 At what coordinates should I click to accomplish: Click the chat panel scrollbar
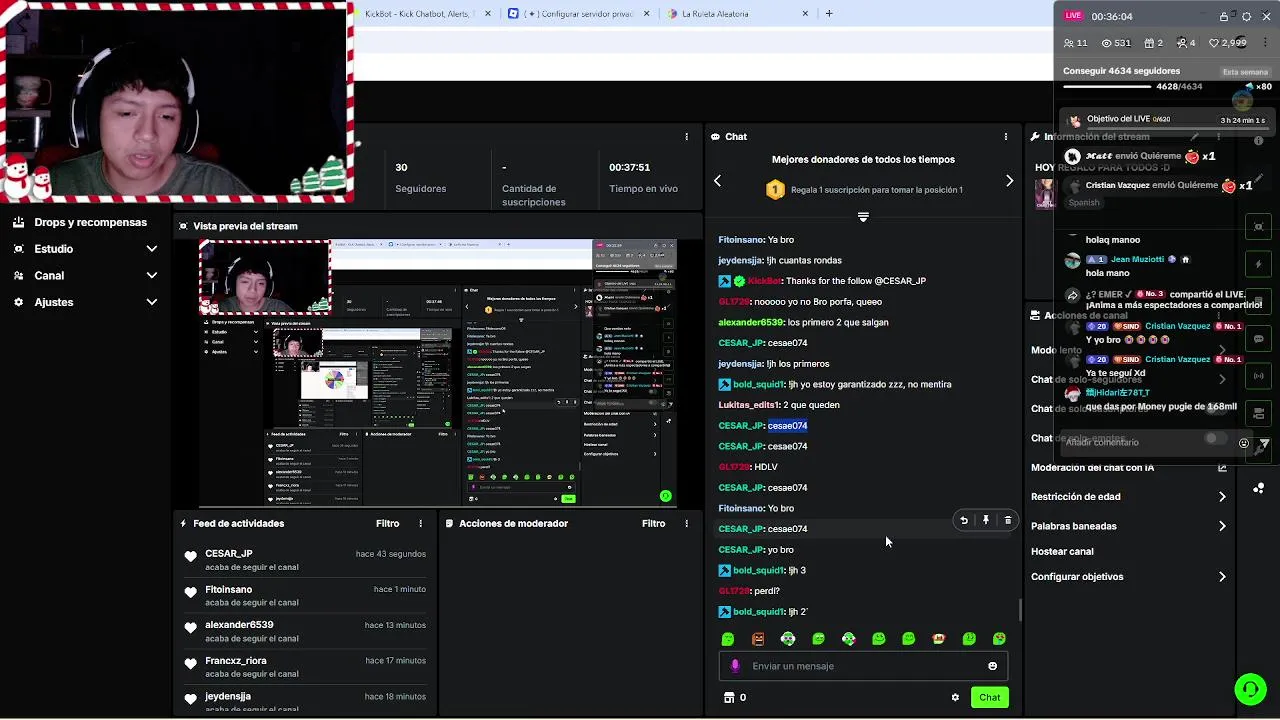click(1019, 609)
